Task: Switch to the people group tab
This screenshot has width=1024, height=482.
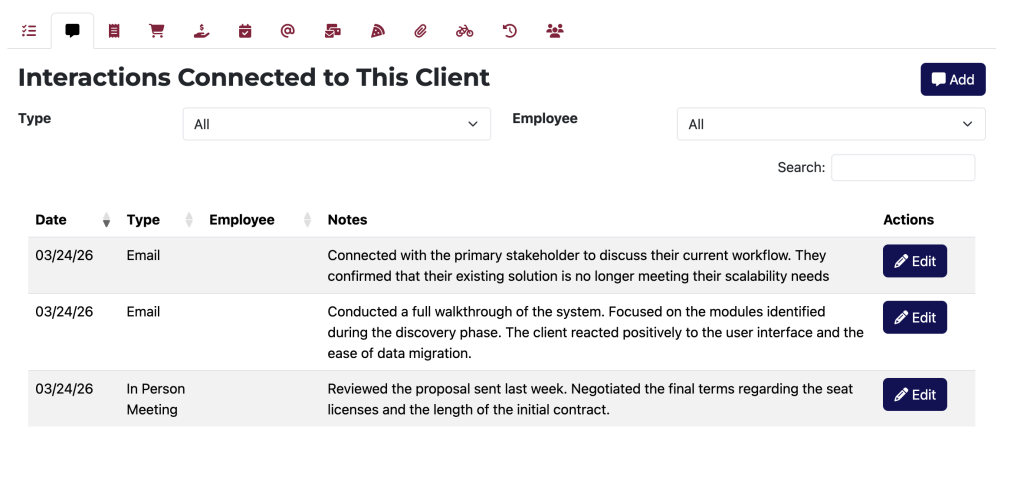Action: point(555,31)
